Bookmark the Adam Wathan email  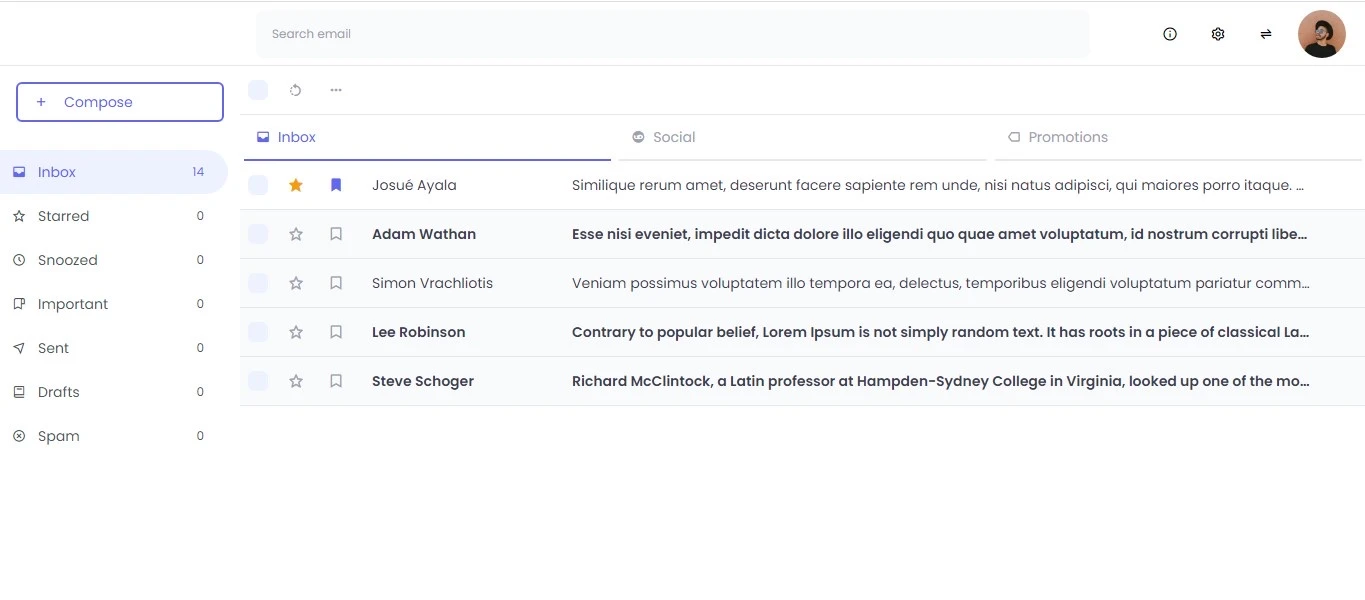click(x=336, y=234)
